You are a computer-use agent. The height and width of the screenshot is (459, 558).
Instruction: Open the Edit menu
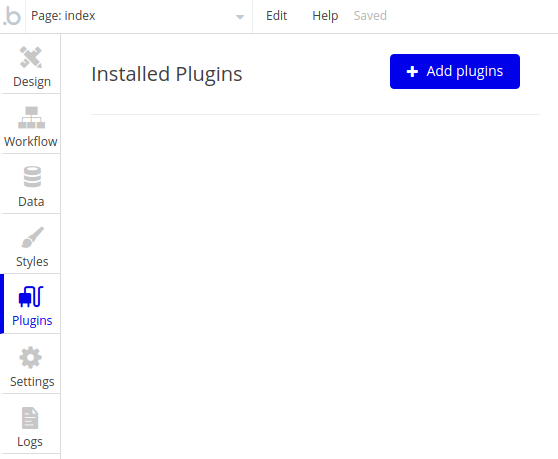click(277, 16)
